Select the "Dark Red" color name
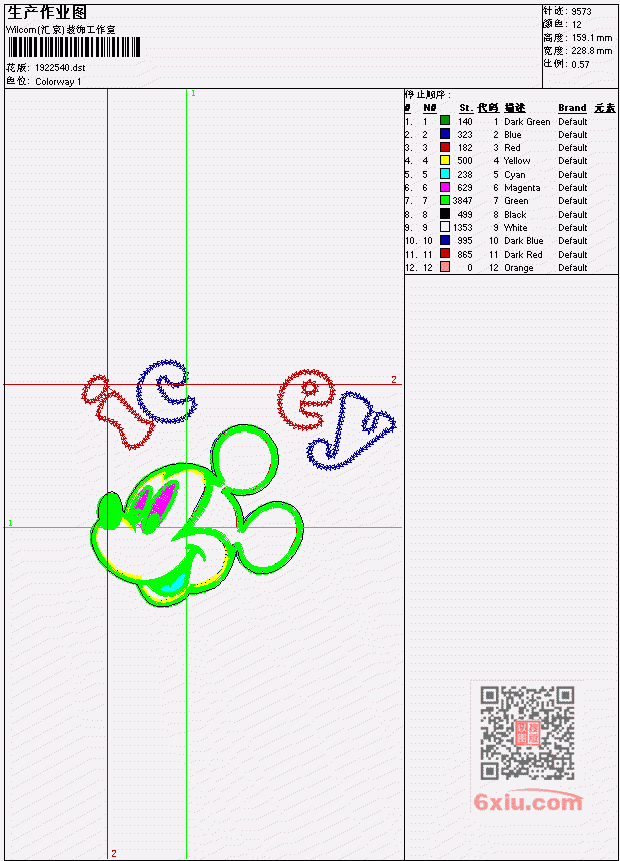Viewport: 620px width, 861px height. [x=523, y=254]
